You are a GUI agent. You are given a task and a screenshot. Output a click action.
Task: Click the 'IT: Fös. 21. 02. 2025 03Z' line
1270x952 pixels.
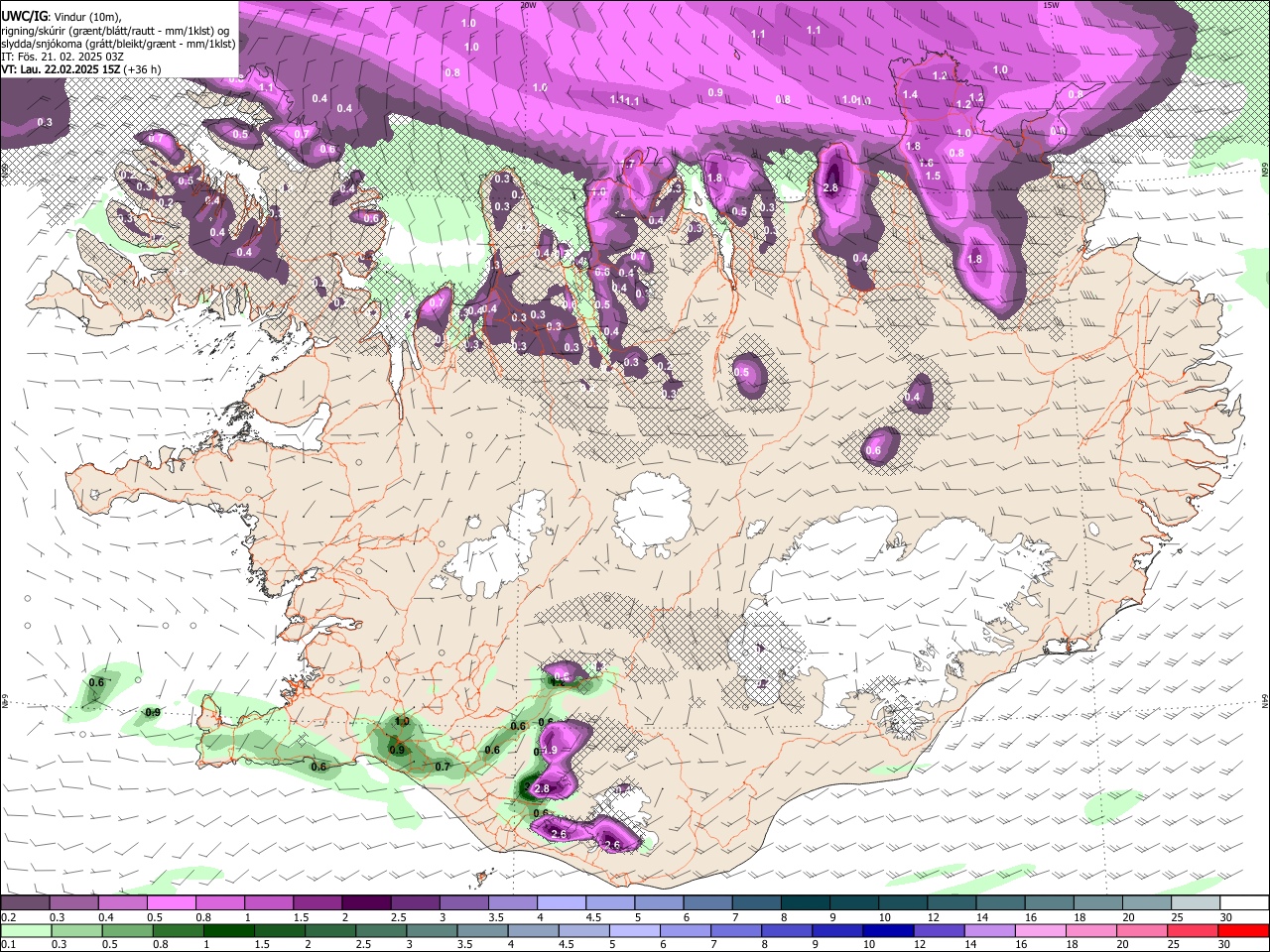coord(63,57)
